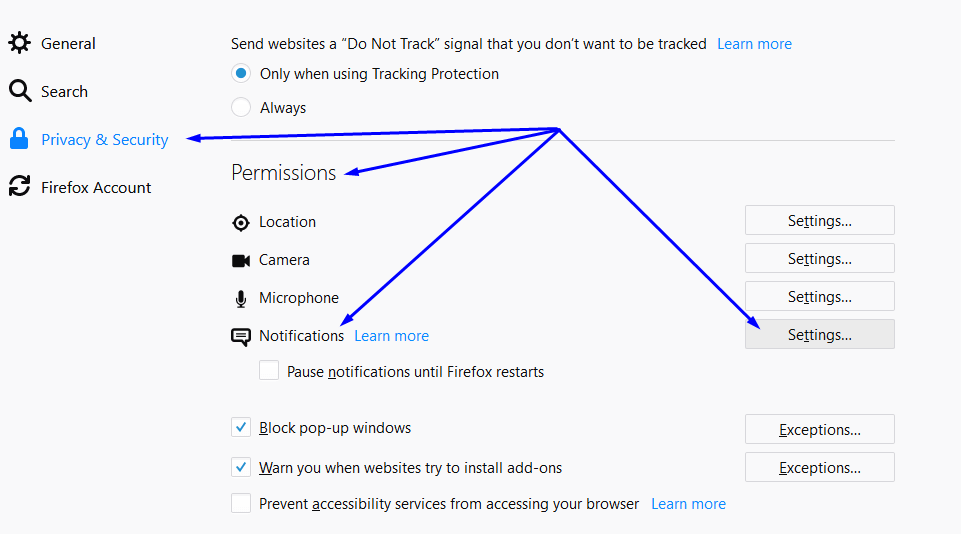Click the Notifications speech bubble icon
Image resolution: width=961 pixels, height=534 pixels.
(241, 337)
